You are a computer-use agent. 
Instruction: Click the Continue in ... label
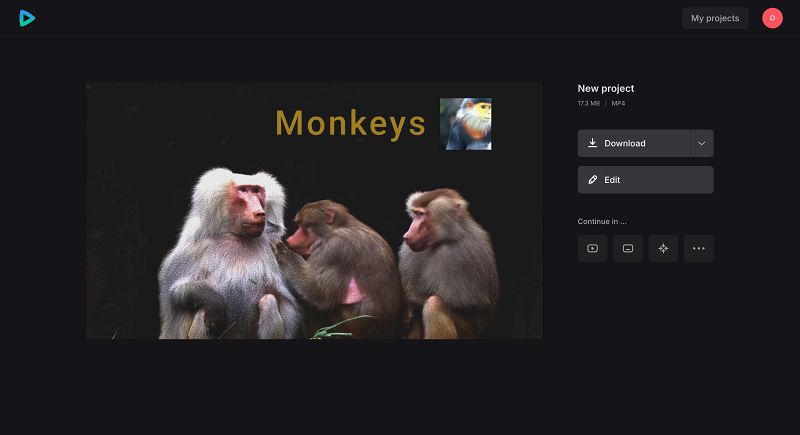(602, 221)
